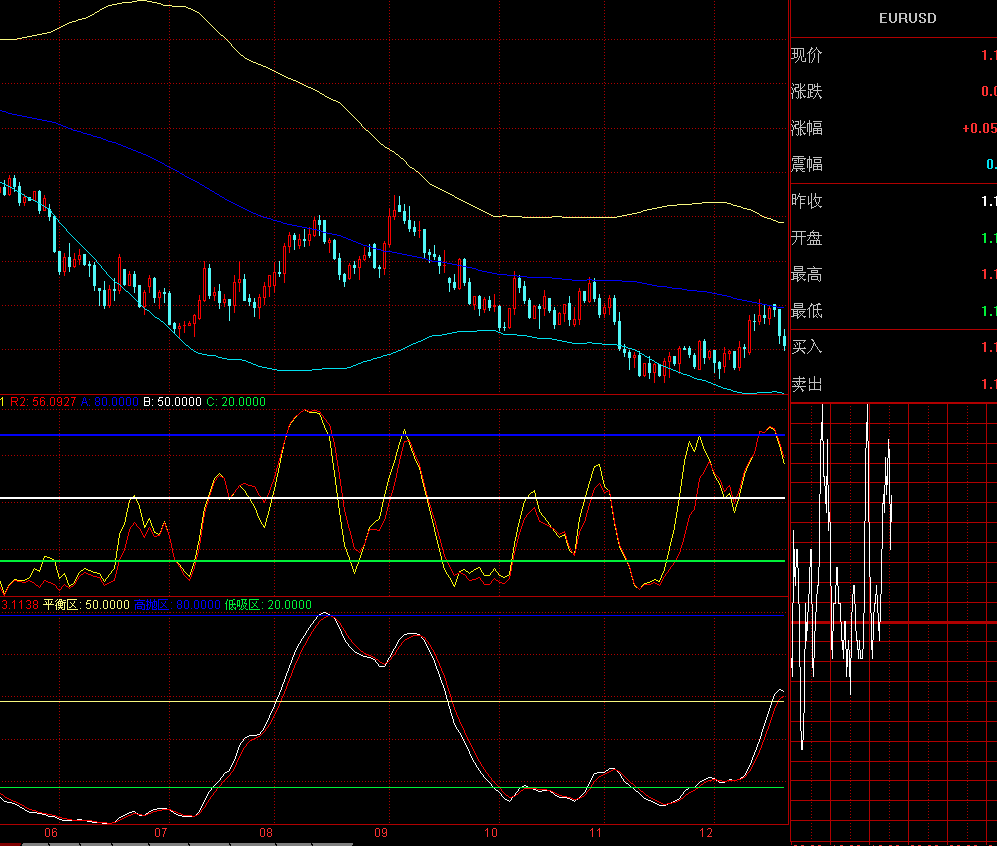Click the 平衡区: 50.0000 label

coord(87,605)
